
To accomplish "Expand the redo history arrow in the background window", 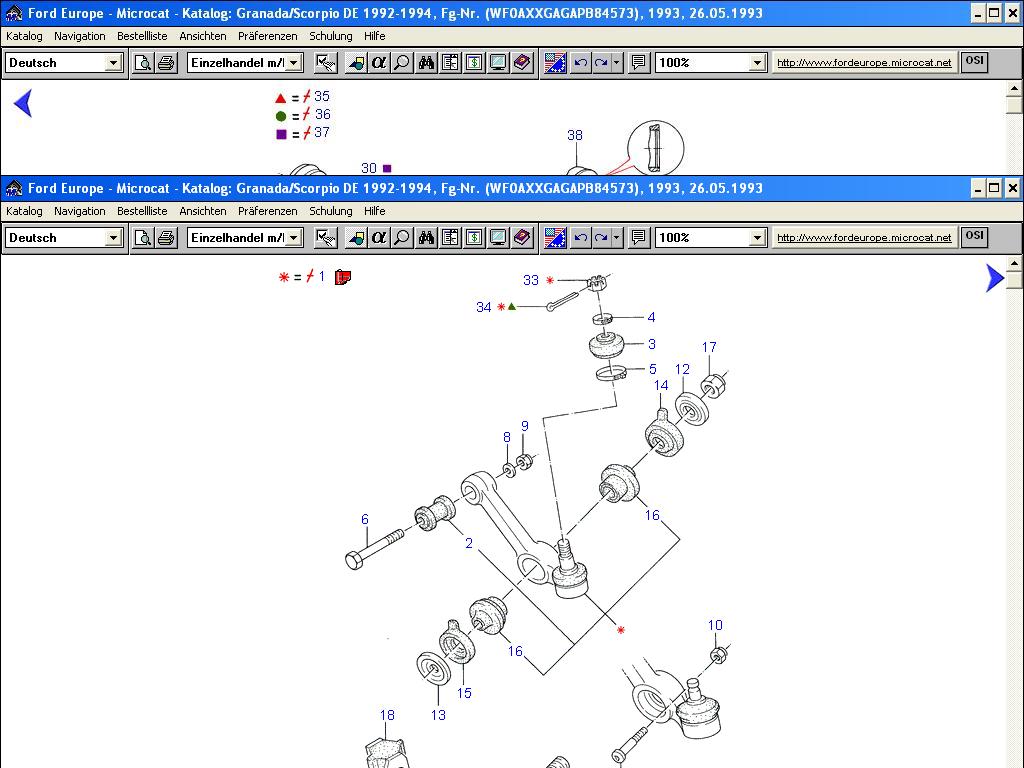I will click(x=616, y=63).
